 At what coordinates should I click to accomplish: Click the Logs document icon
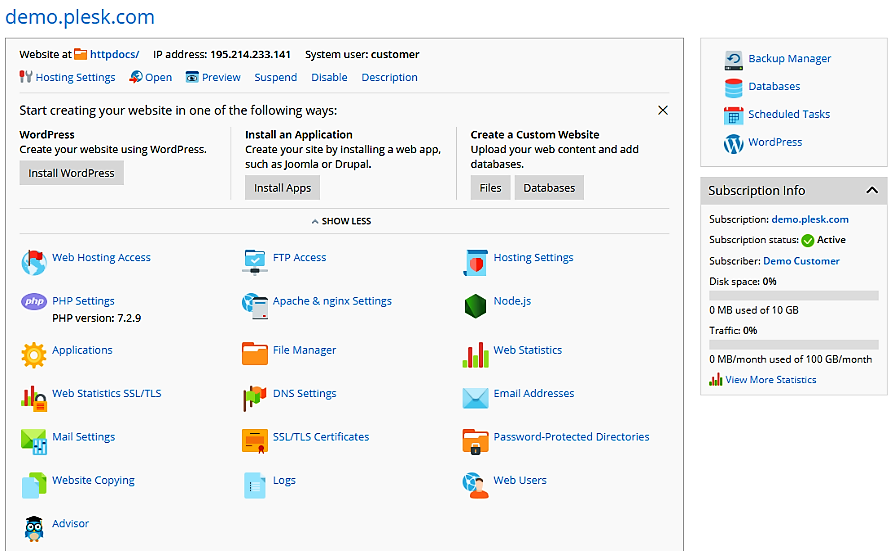pos(255,485)
